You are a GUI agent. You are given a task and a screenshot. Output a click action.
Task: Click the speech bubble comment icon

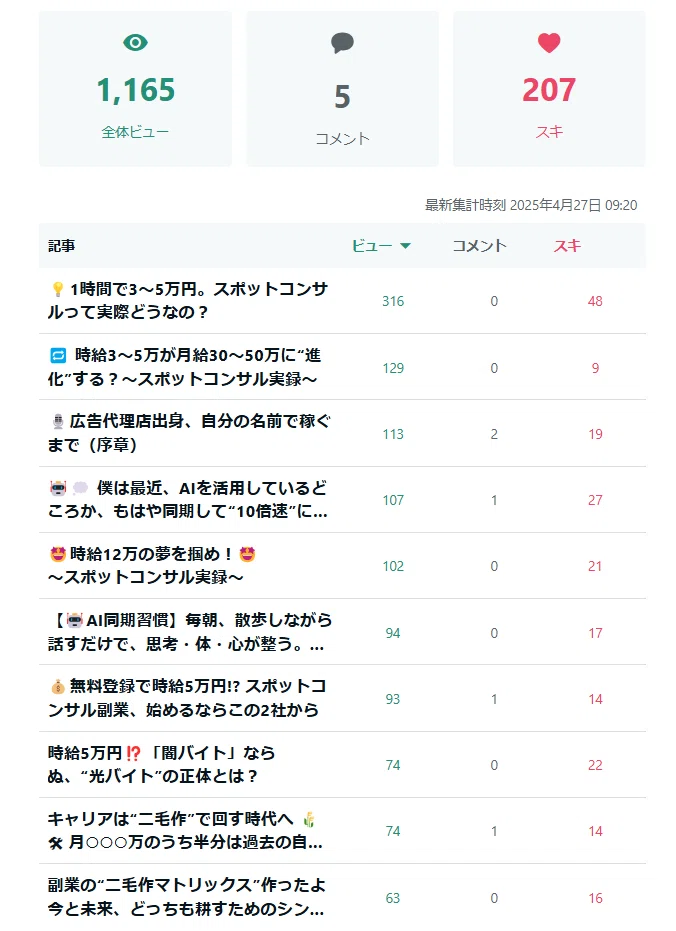coord(342,43)
